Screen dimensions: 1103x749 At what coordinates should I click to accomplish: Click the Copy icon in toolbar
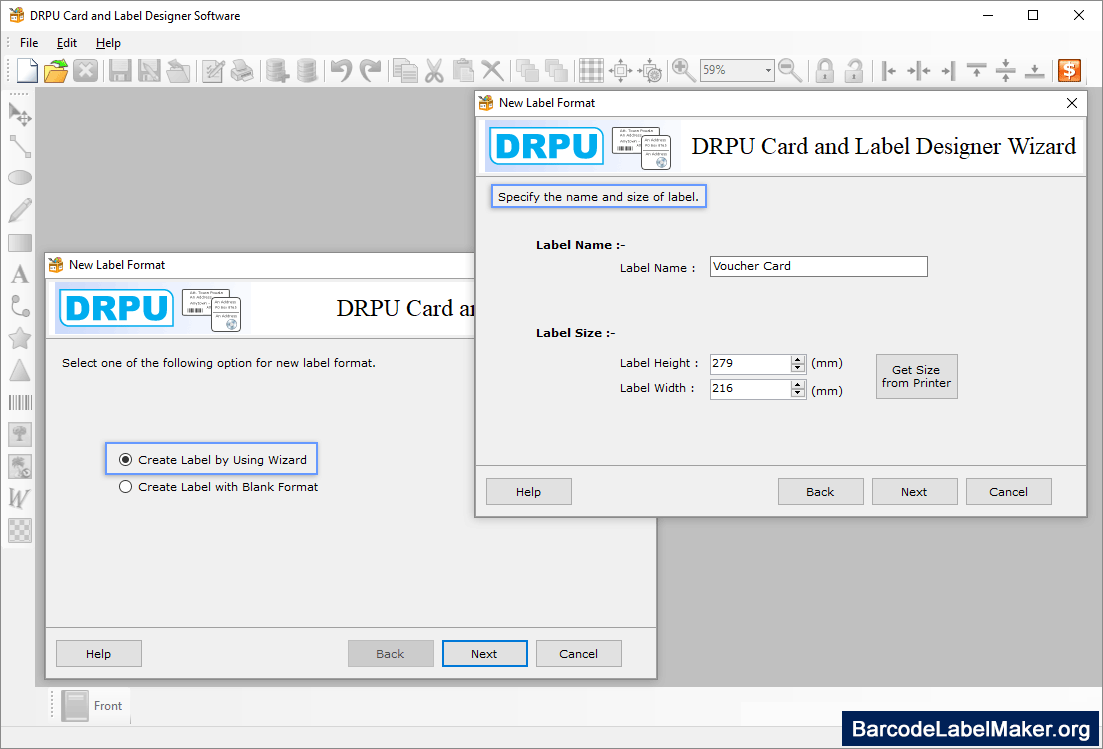[405, 70]
